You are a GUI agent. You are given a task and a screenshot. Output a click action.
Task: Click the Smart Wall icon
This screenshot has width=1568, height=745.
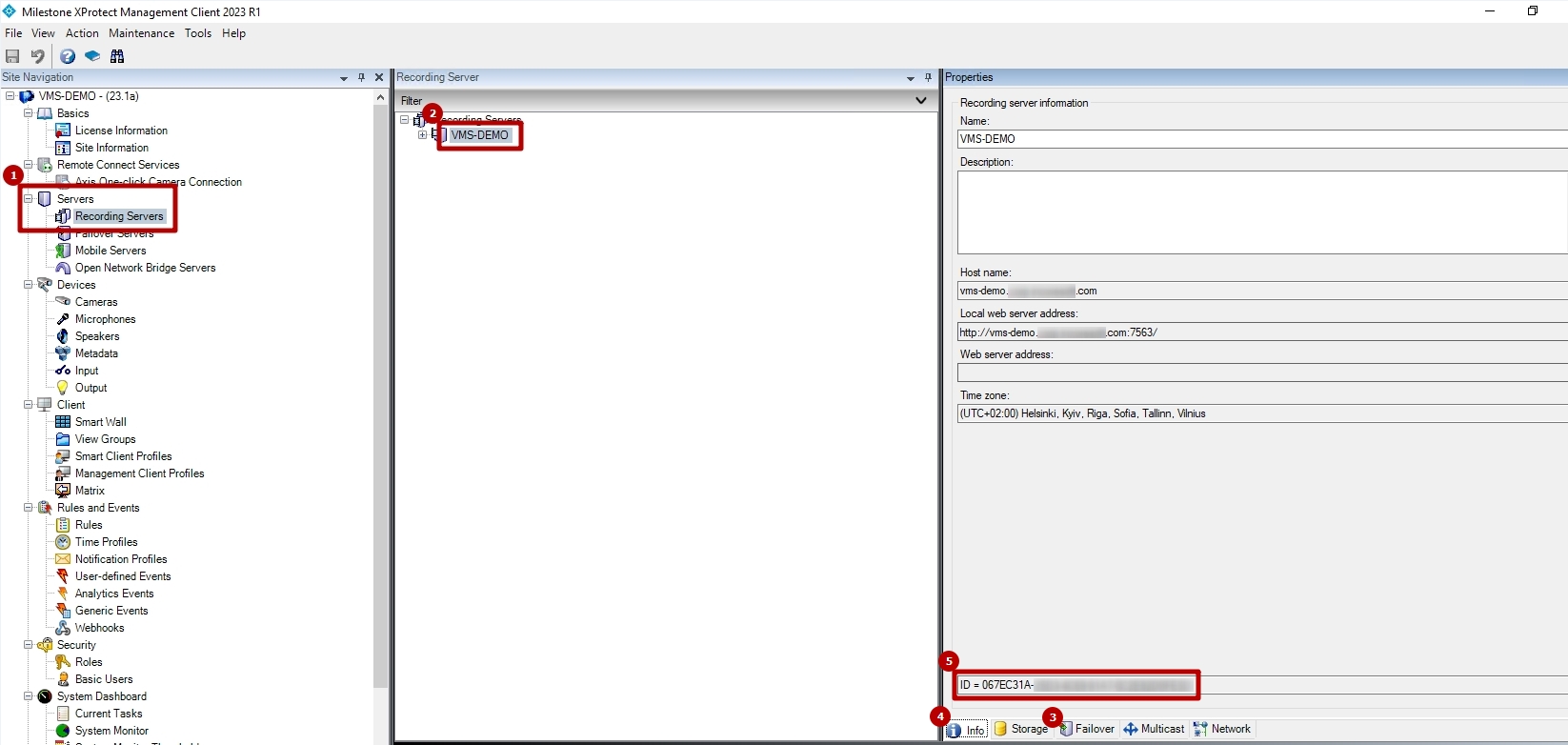tap(63, 422)
